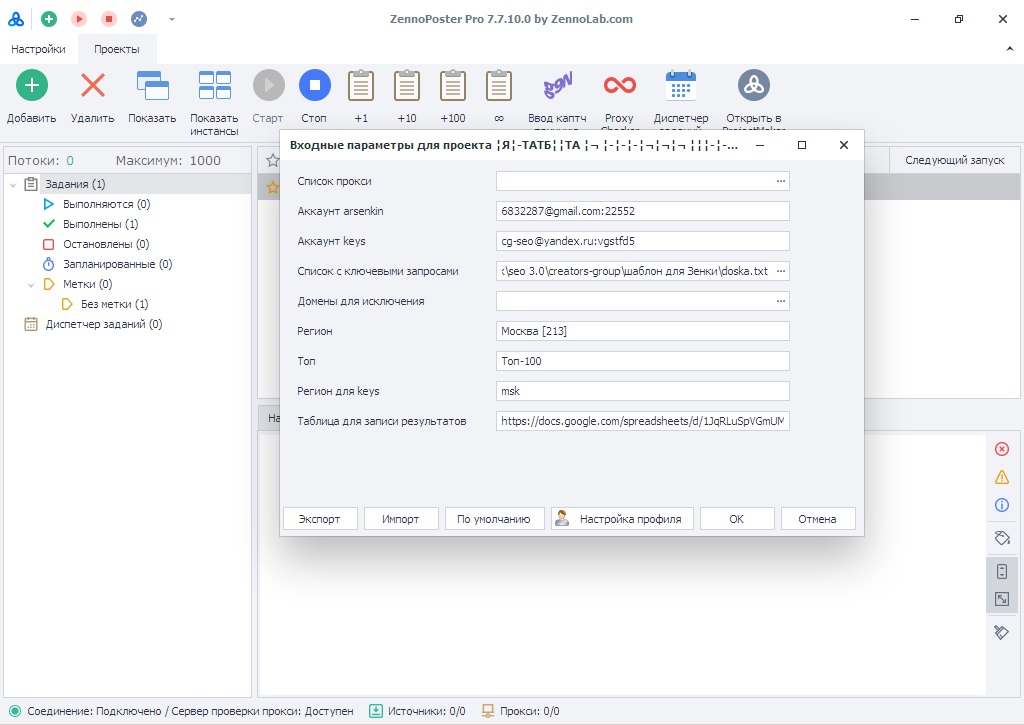Viewport: 1024px width, 725px height.
Task: Switch to the Проекты tab
Action: [x=117, y=49]
